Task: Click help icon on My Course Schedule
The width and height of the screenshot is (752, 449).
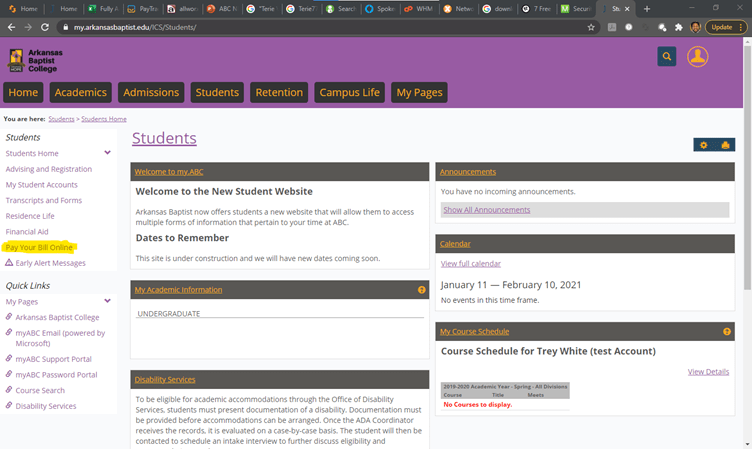Action: coord(727,331)
